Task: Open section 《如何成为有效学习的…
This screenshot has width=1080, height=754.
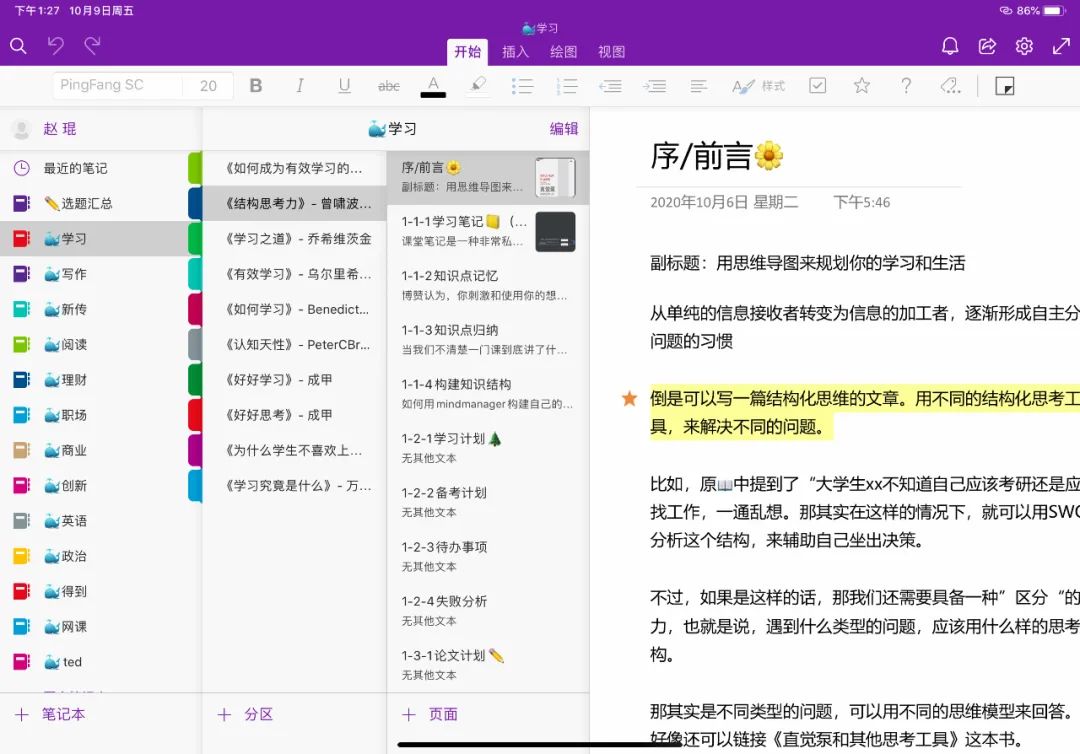Action: pos(294,168)
